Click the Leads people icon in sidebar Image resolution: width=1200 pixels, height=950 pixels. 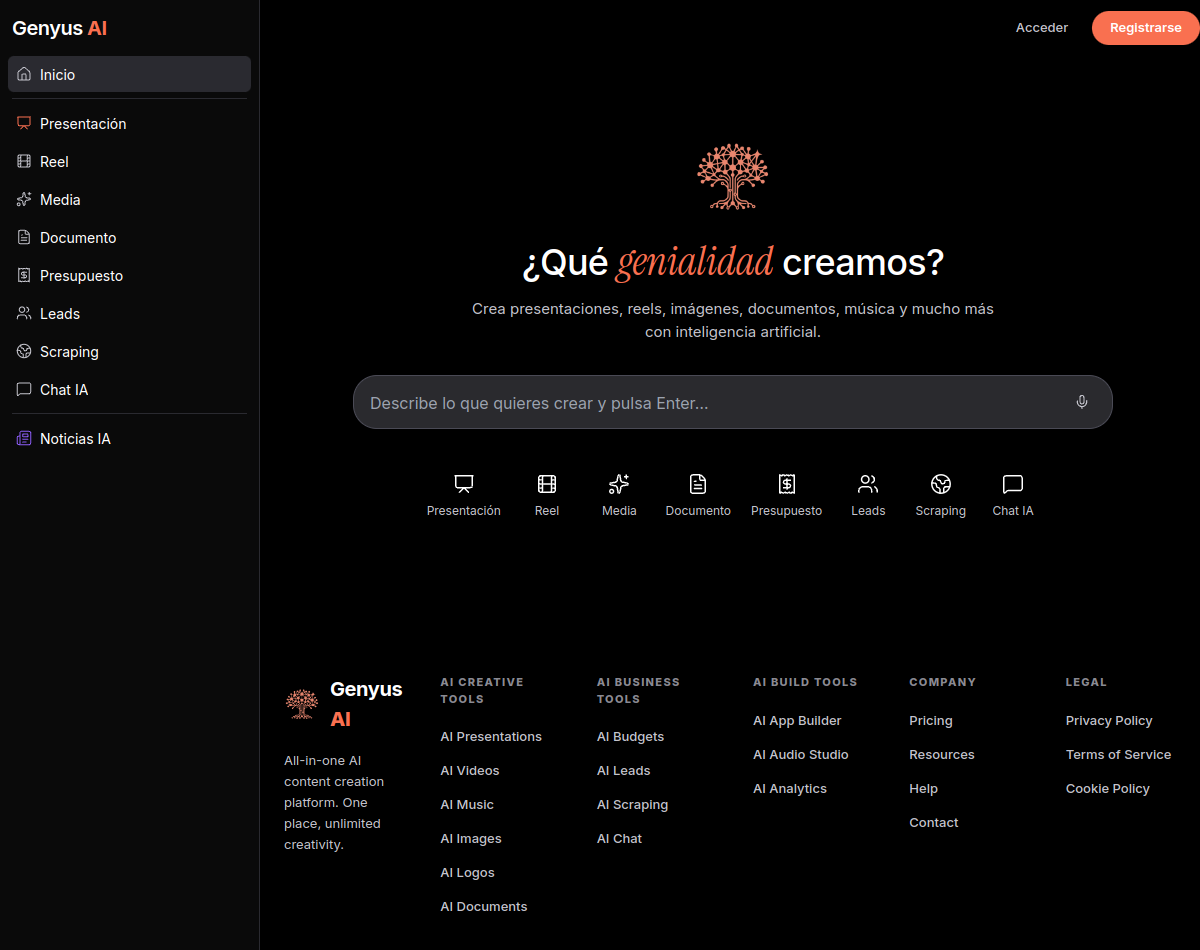[24, 314]
